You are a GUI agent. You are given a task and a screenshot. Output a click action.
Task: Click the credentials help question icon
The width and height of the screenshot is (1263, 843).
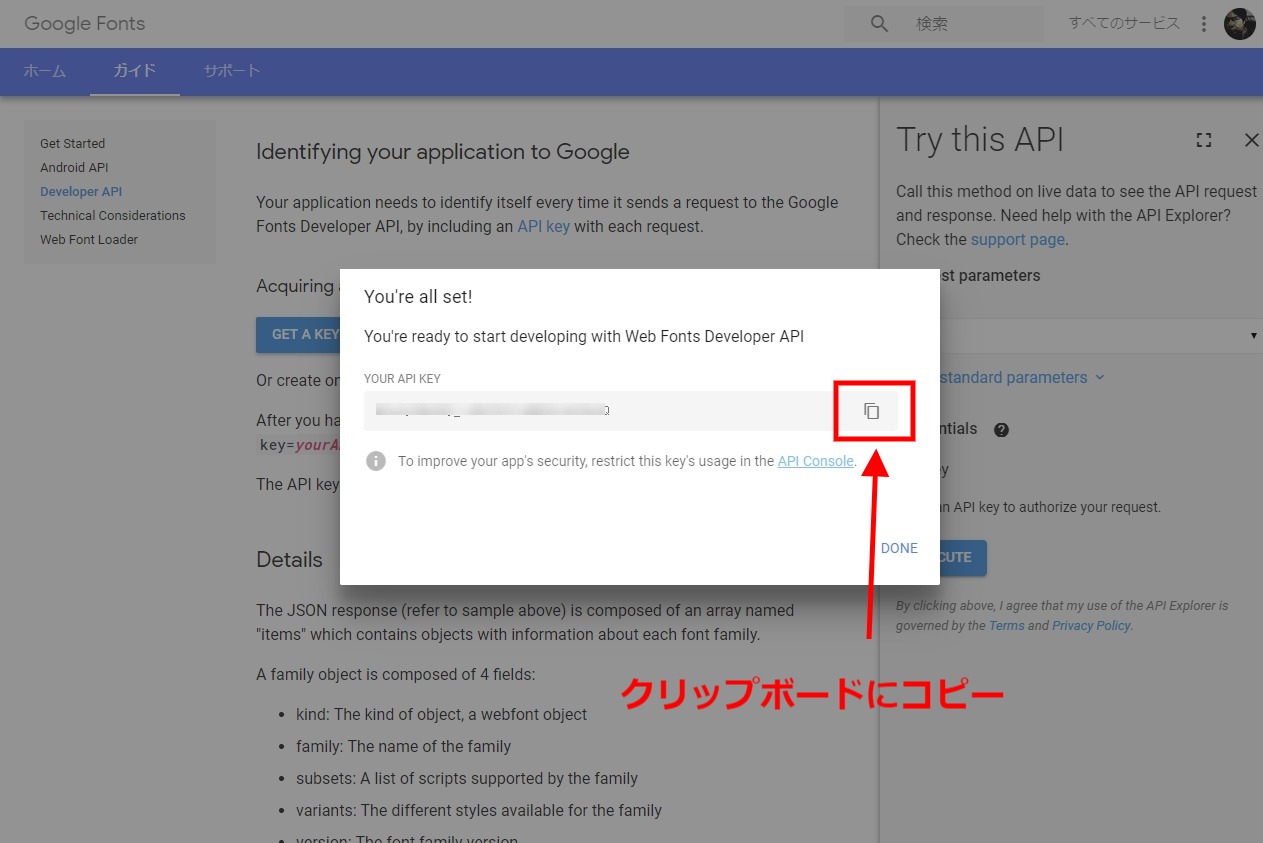coord(1001,430)
